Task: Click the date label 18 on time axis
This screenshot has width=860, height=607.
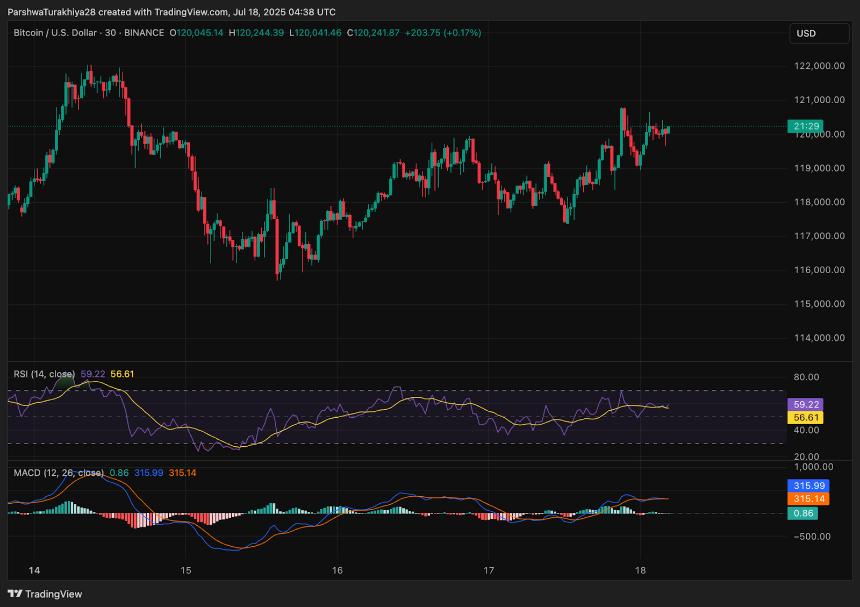Action: point(640,571)
